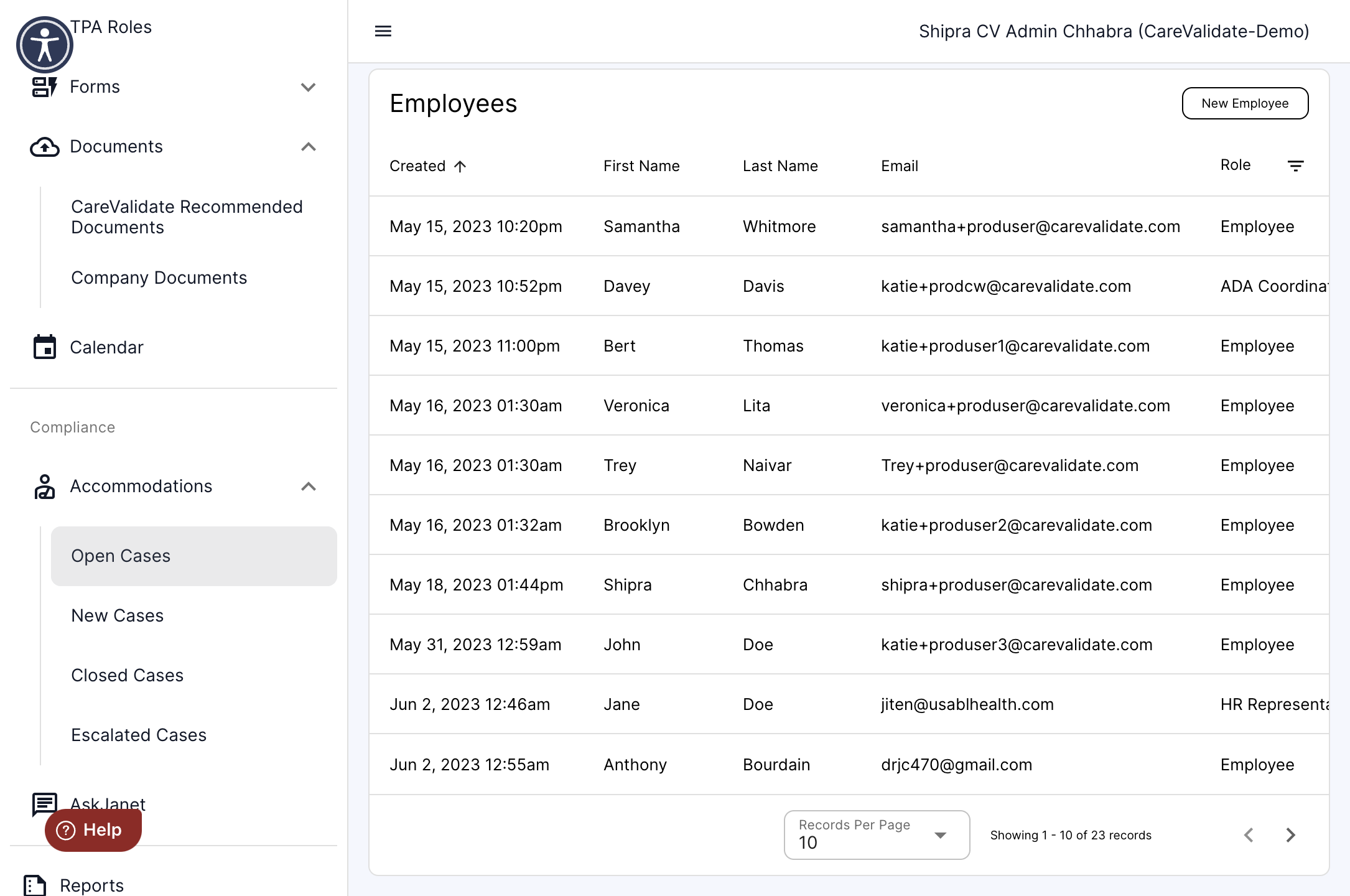Click the Ask Janet chat icon
The width and height of the screenshot is (1350, 896).
point(44,805)
